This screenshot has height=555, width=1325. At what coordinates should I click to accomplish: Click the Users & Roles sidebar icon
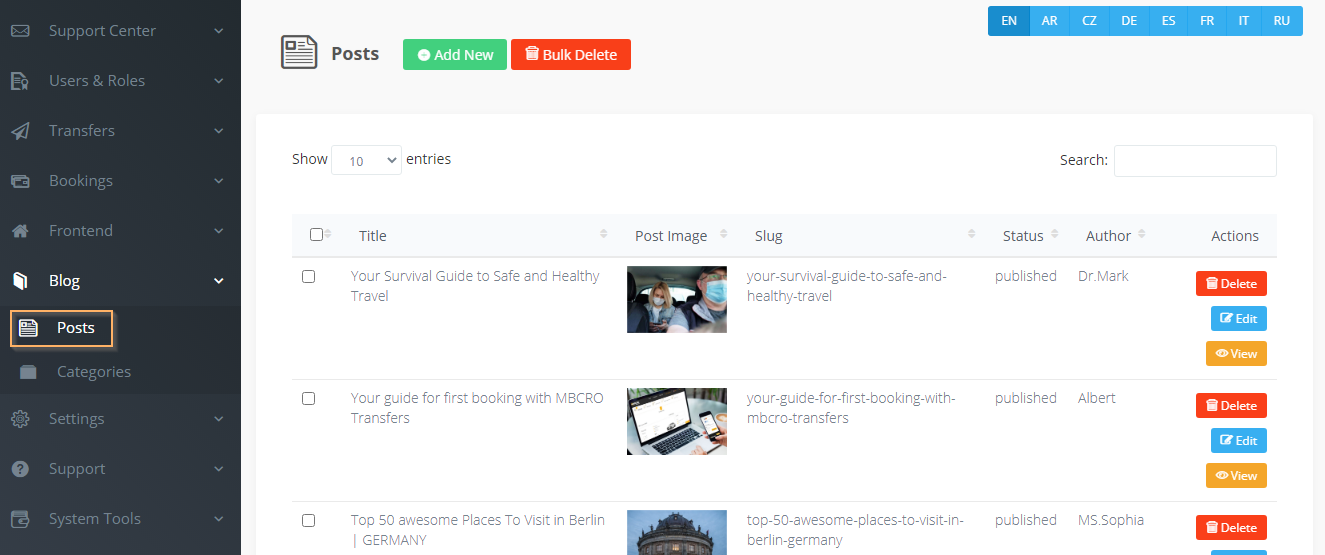click(x=20, y=81)
